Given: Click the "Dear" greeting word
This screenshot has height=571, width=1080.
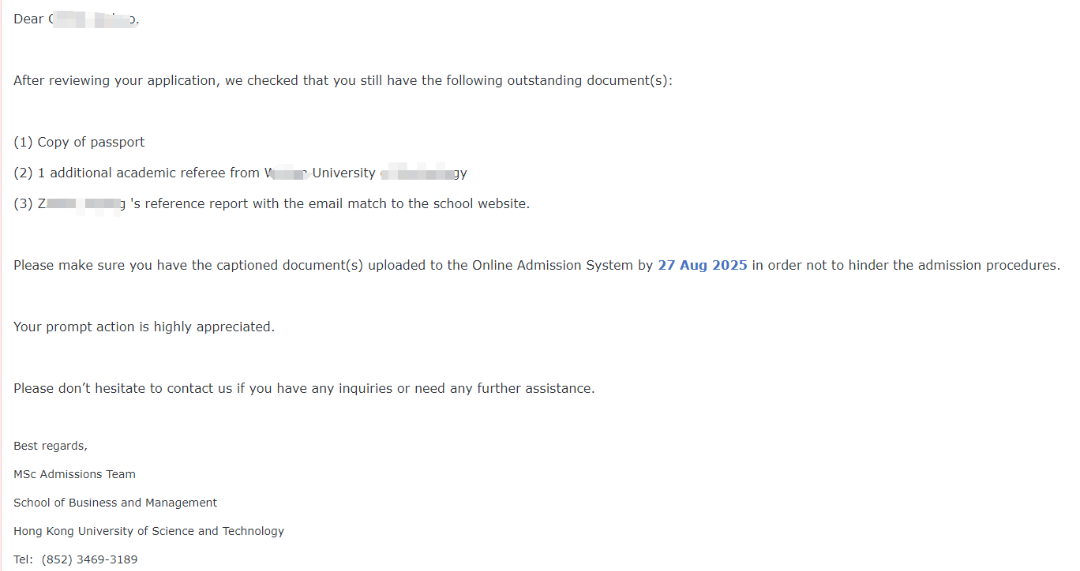Looking at the screenshot, I should point(28,19).
